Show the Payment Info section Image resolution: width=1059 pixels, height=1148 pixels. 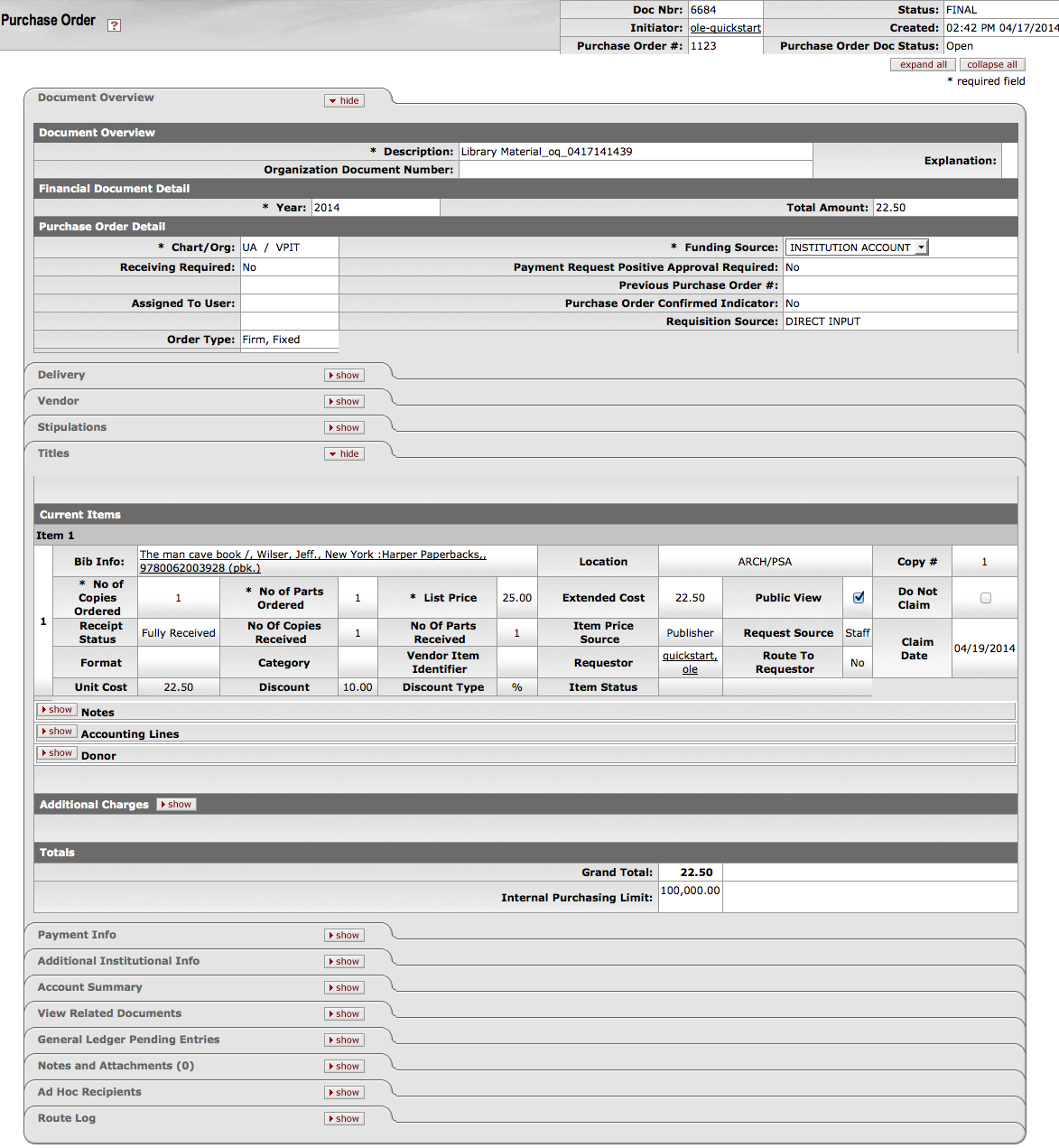pyautogui.click(x=344, y=935)
